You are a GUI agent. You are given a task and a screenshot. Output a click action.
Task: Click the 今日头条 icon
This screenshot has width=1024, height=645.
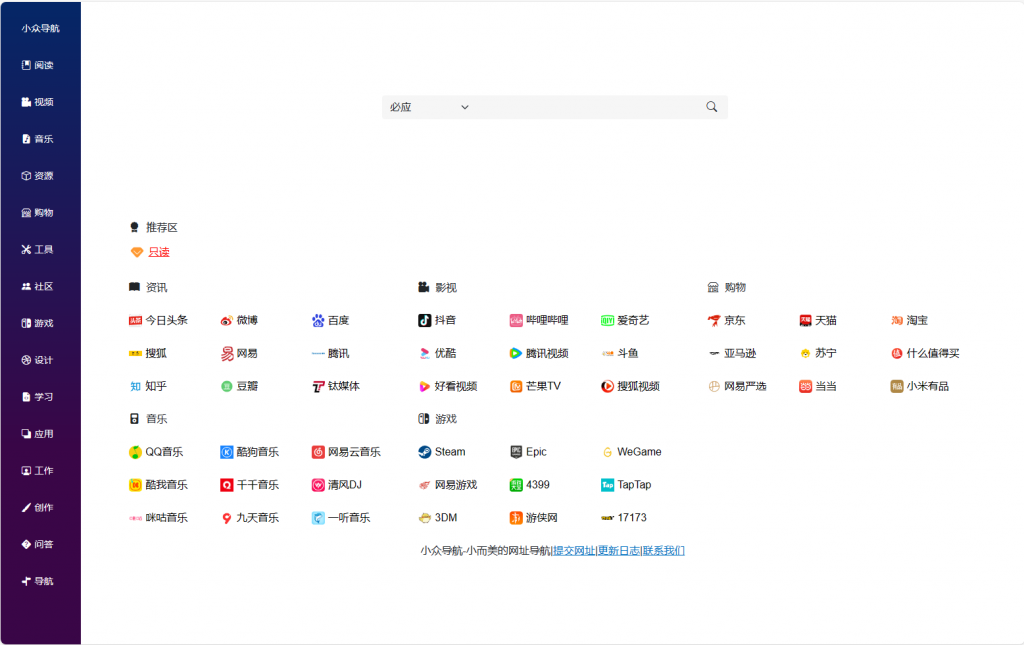click(x=135, y=321)
